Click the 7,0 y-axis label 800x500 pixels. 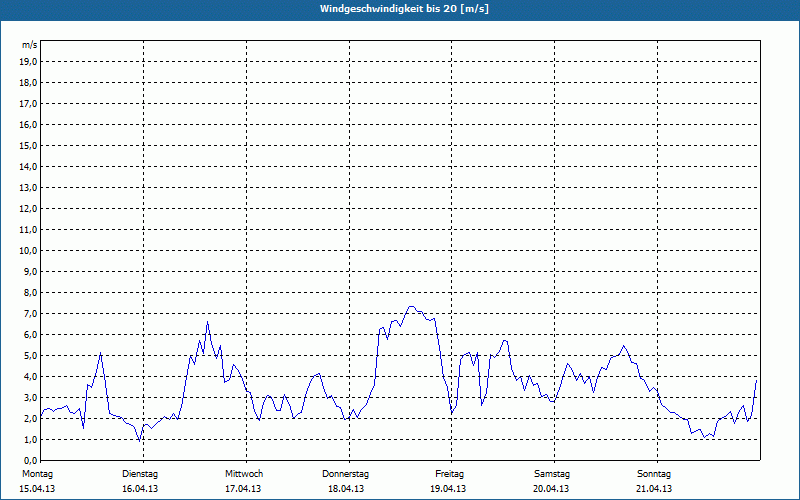coord(30,313)
